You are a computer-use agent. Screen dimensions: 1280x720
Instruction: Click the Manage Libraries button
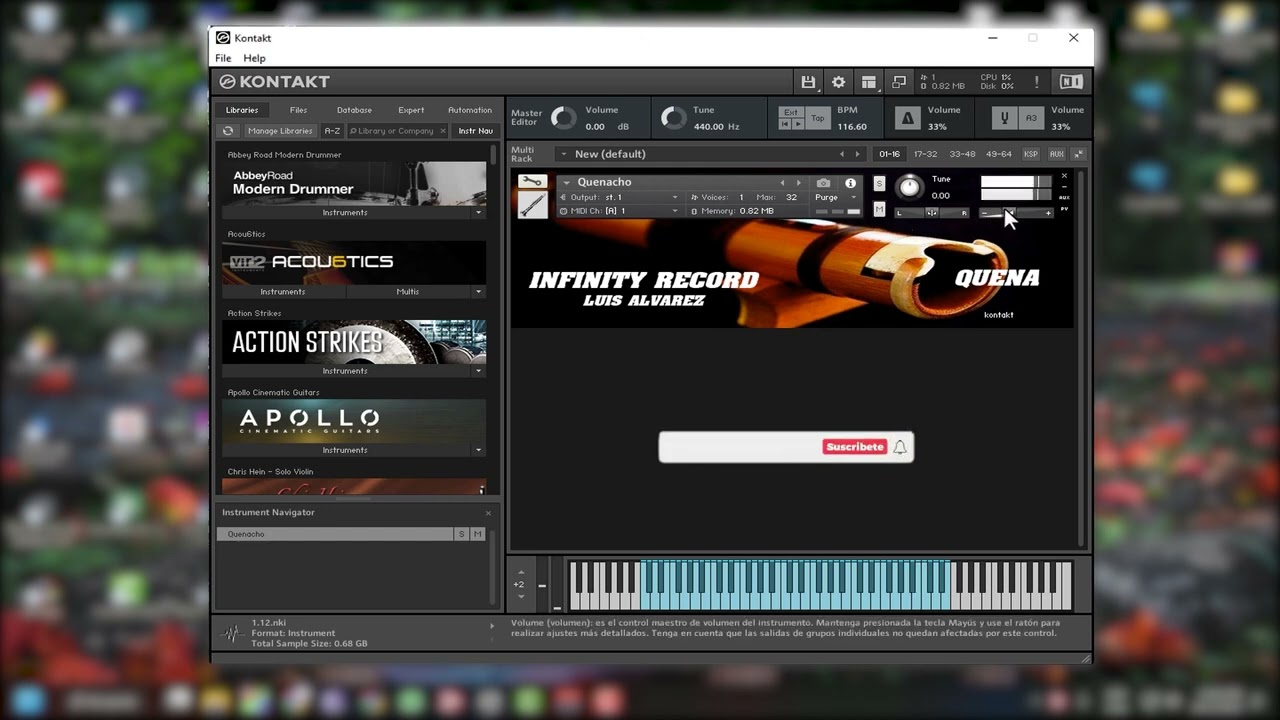coord(280,131)
